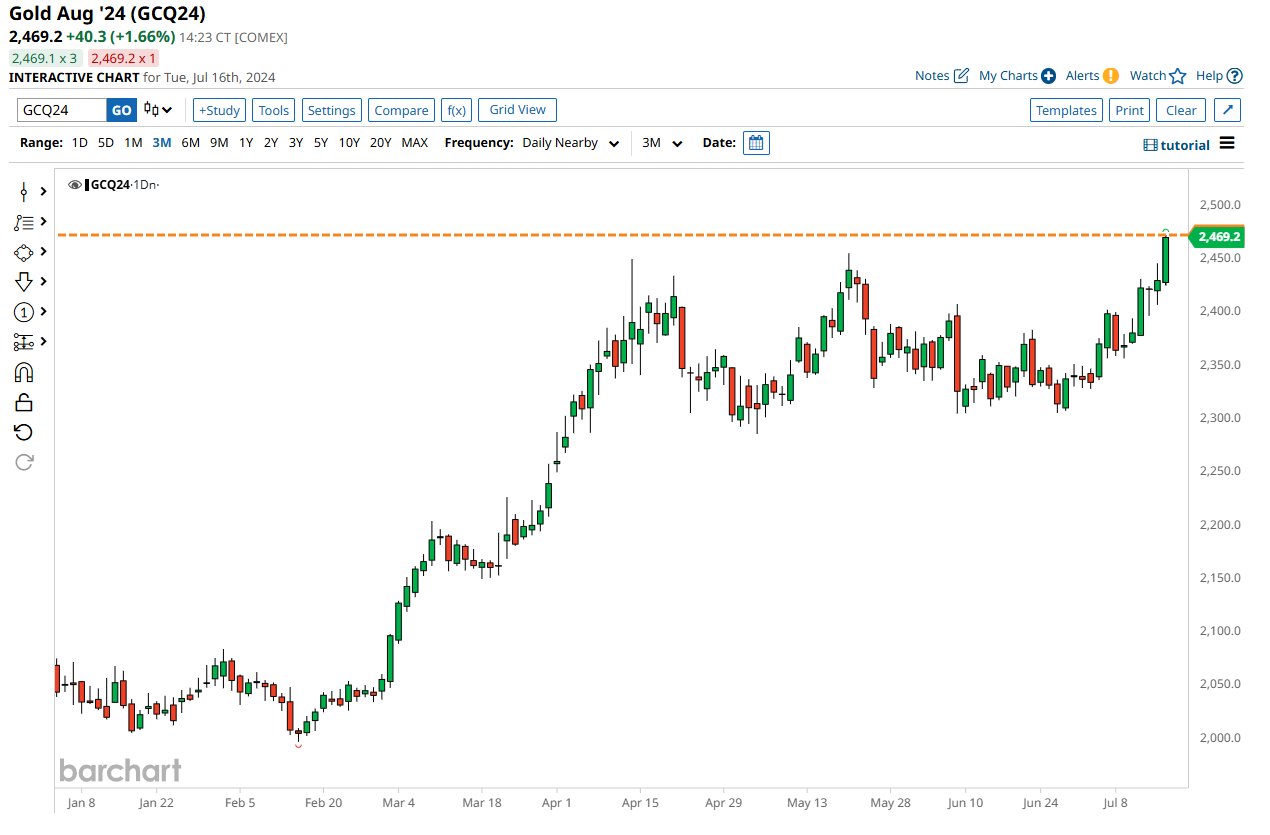Viewport: 1270px width, 835px height.
Task: Open the Frequency Daily Nearby dropdown
Action: click(x=571, y=143)
